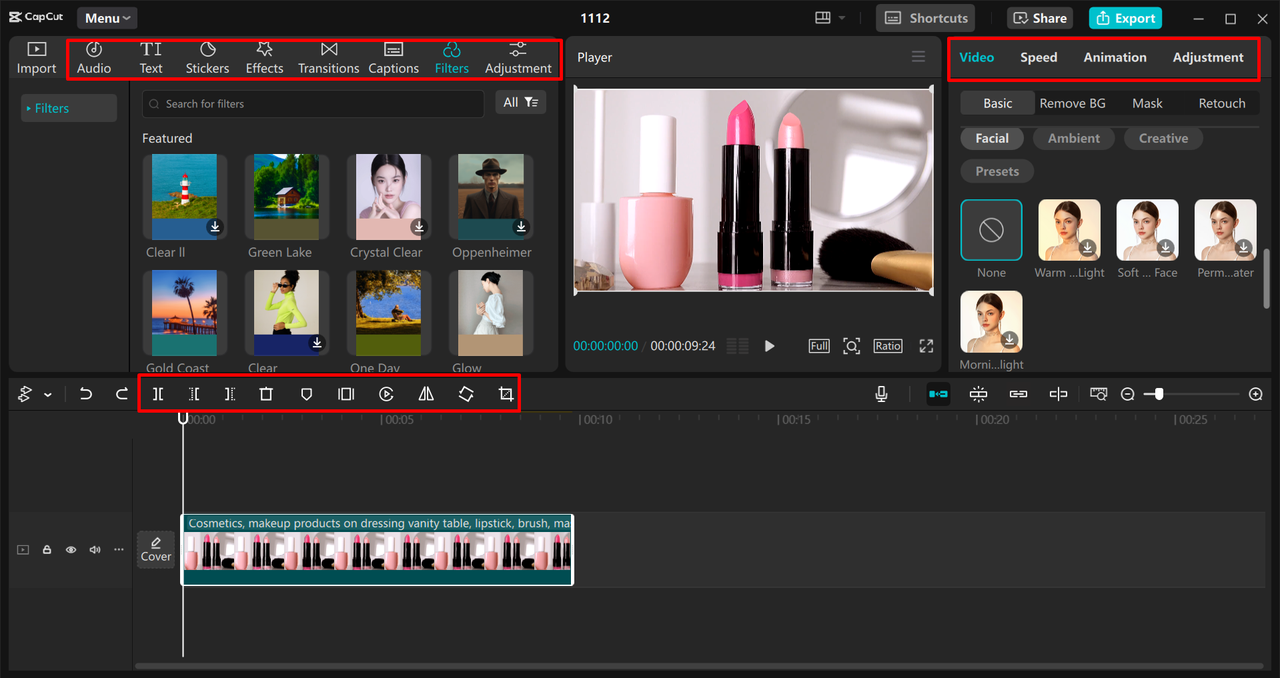The height and width of the screenshot is (678, 1280).
Task: Click the player capture frame icon
Action: pyautogui.click(x=851, y=346)
